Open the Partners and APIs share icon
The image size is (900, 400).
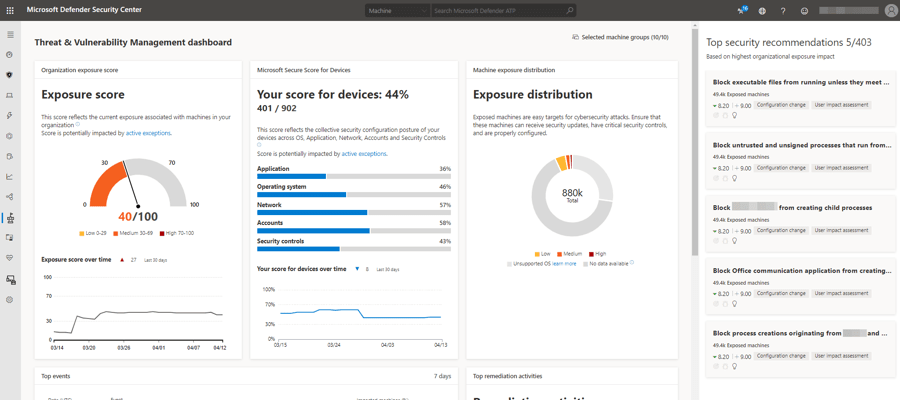[x=10, y=197]
